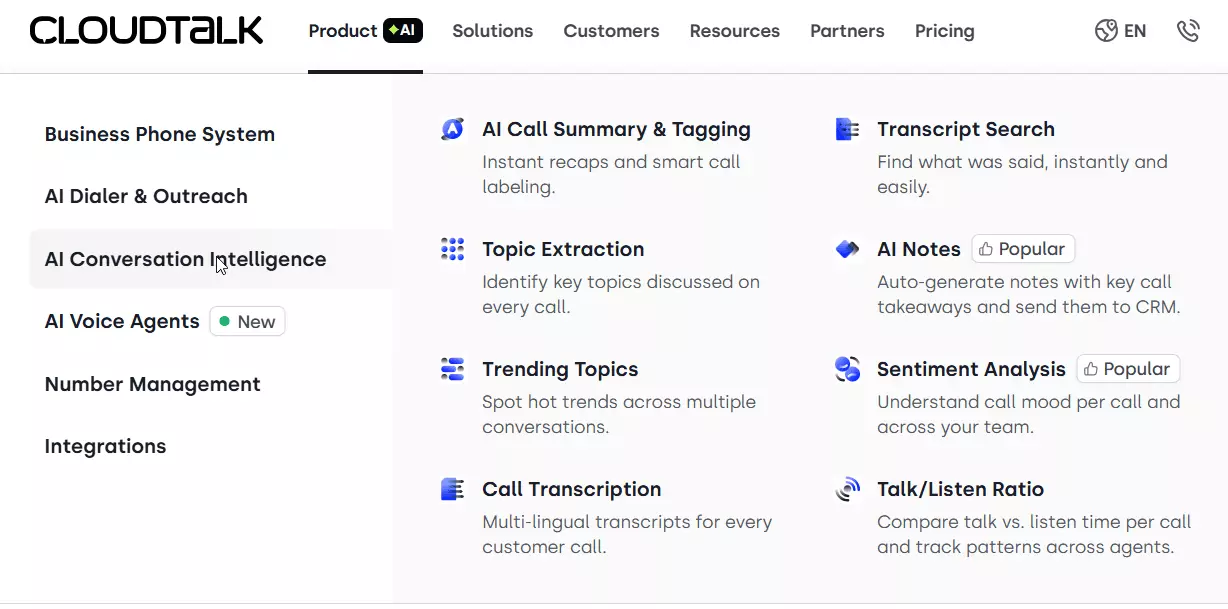Click the Popular badge beside Sentiment Analysis
Screen dimensions: 1228x609
click(1128, 369)
